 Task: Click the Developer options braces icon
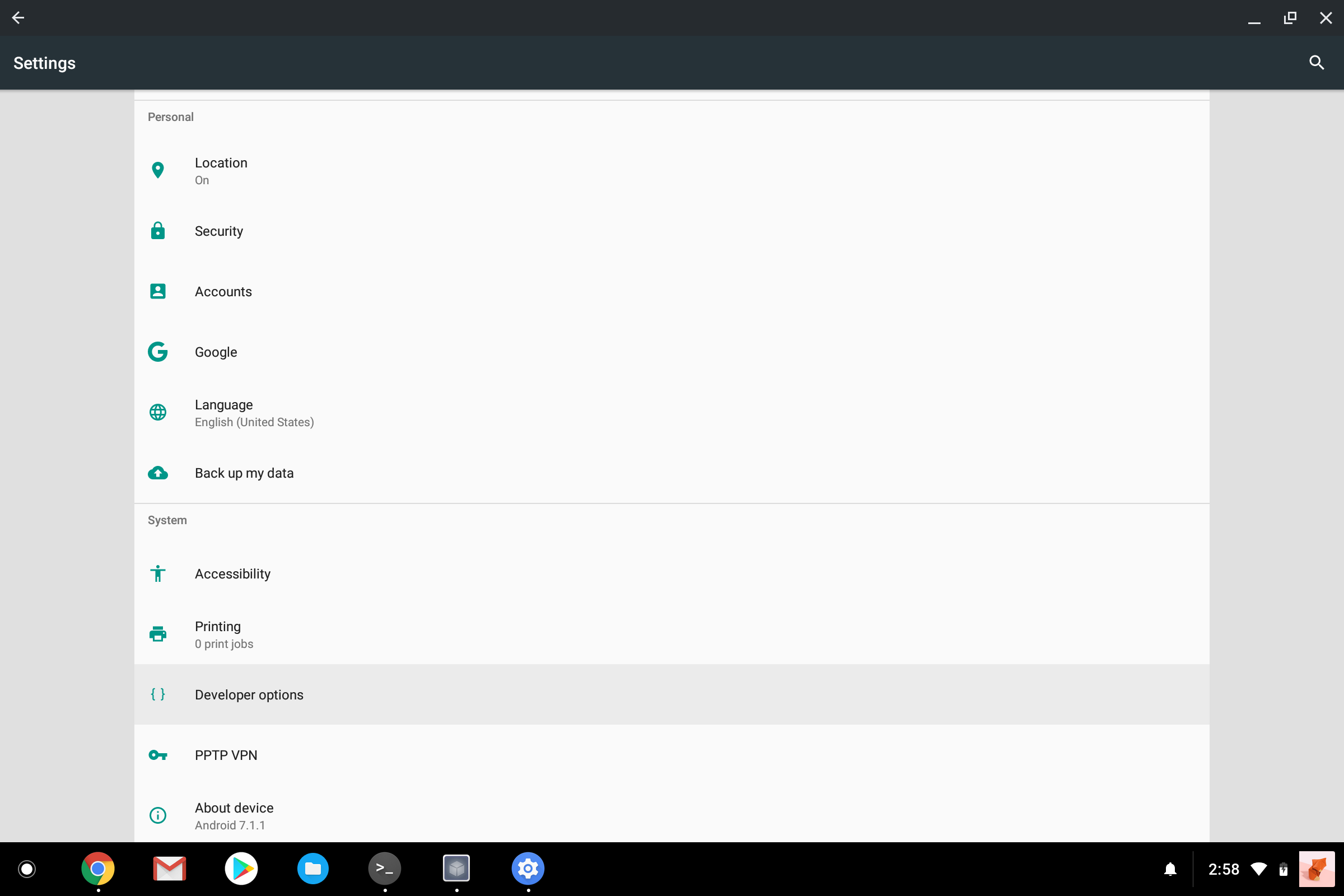(158, 694)
